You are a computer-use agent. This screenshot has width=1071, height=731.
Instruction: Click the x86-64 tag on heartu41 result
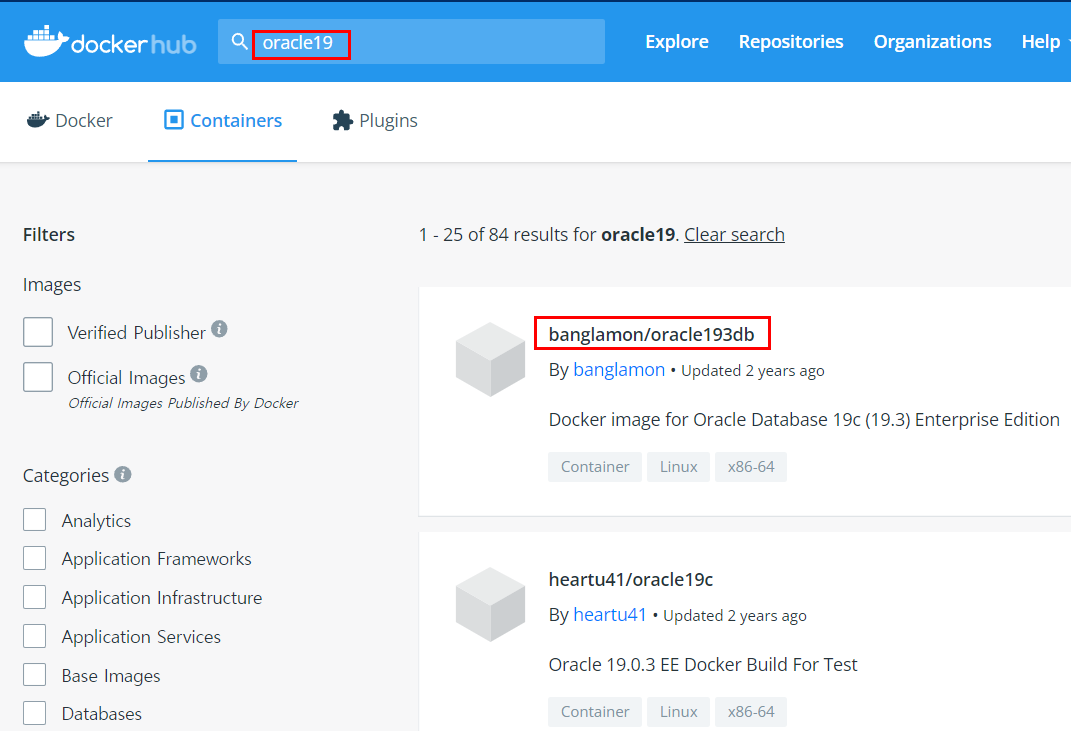coord(751,712)
